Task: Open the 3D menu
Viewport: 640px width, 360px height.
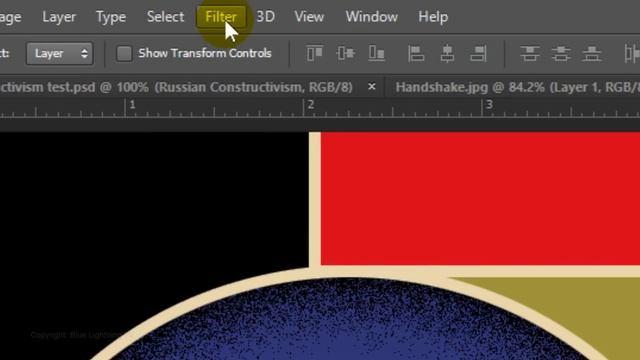Action: [x=265, y=17]
